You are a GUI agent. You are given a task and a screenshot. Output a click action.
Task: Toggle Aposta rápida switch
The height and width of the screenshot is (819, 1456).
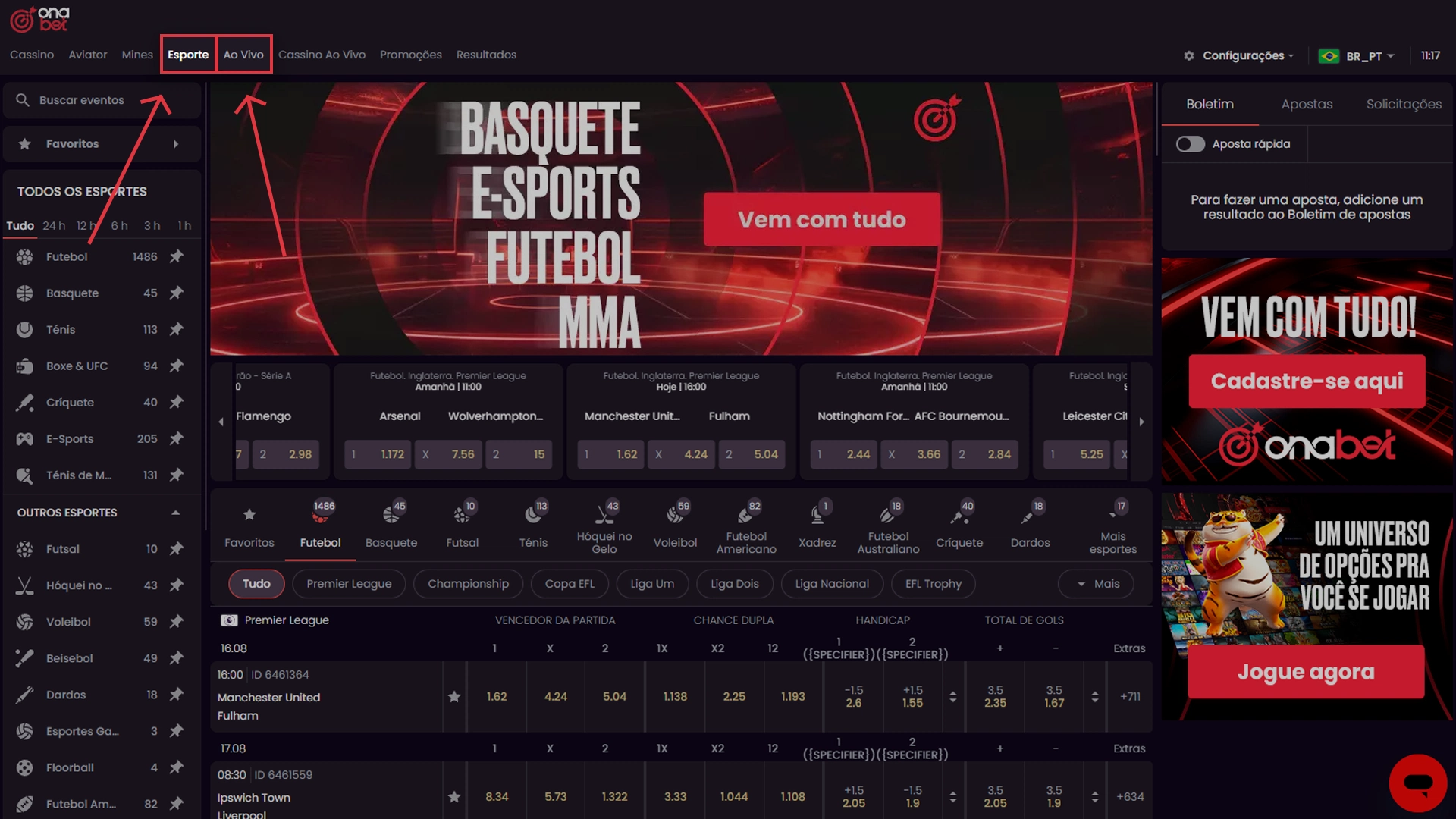point(1191,144)
